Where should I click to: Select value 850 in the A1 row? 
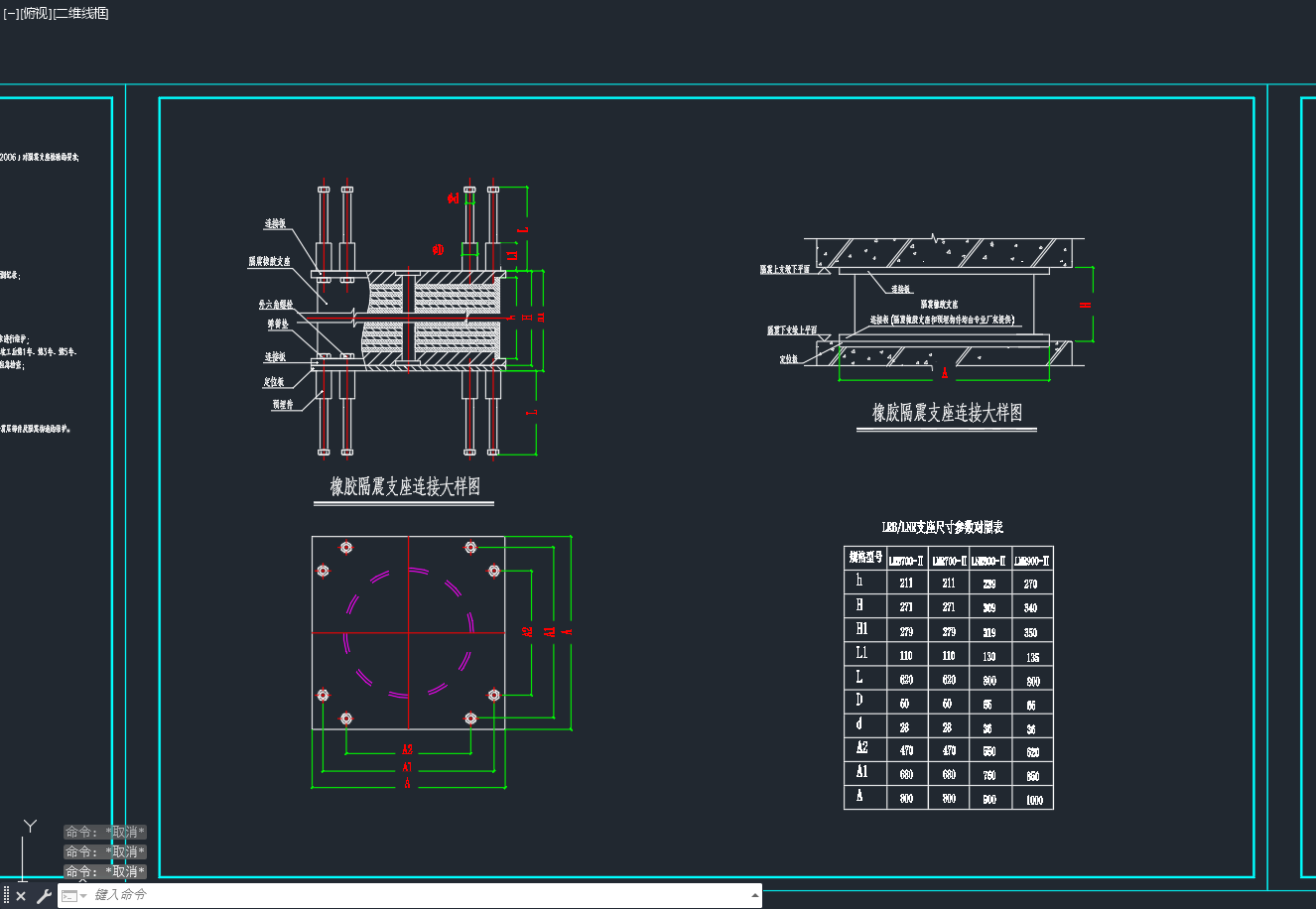pyautogui.click(x=1033, y=776)
